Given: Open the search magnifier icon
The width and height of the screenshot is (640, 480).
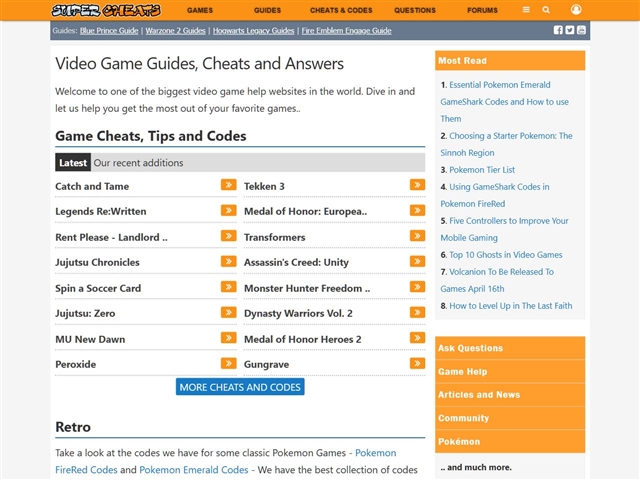Looking at the screenshot, I should tap(546, 10).
